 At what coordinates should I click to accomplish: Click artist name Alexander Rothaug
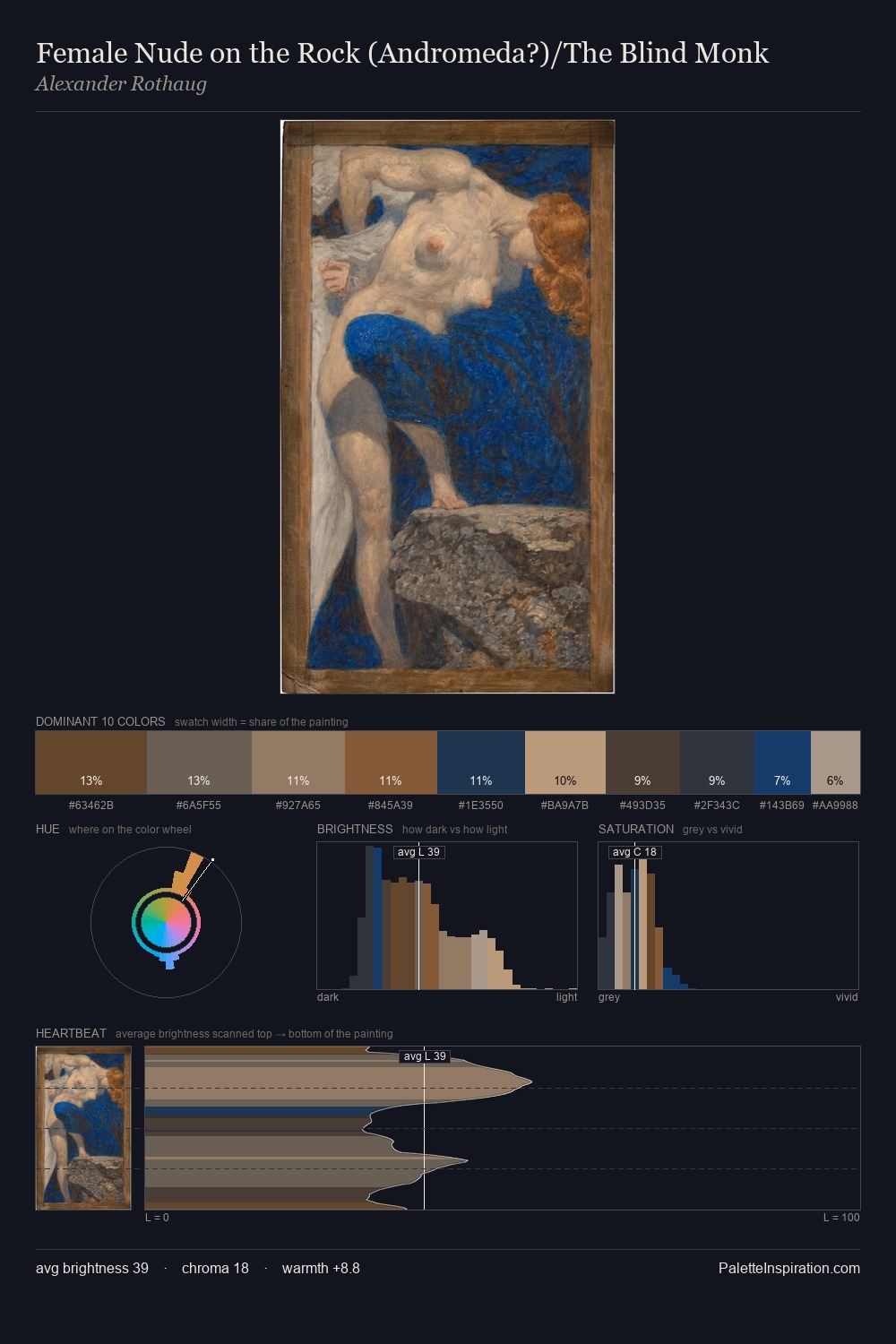pyautogui.click(x=121, y=84)
